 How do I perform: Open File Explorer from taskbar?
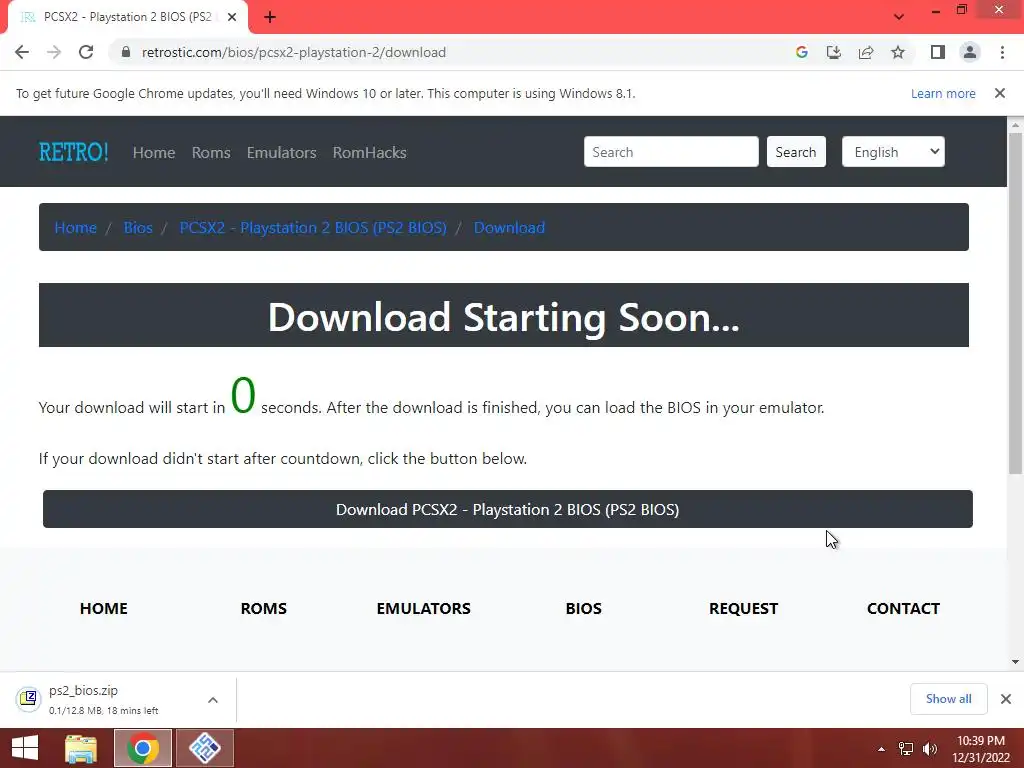(81, 748)
